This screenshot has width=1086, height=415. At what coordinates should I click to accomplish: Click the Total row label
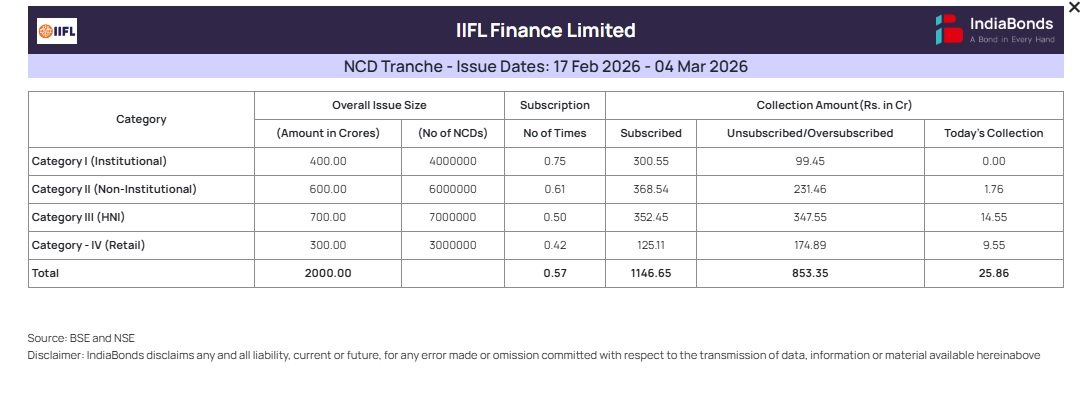coord(46,273)
